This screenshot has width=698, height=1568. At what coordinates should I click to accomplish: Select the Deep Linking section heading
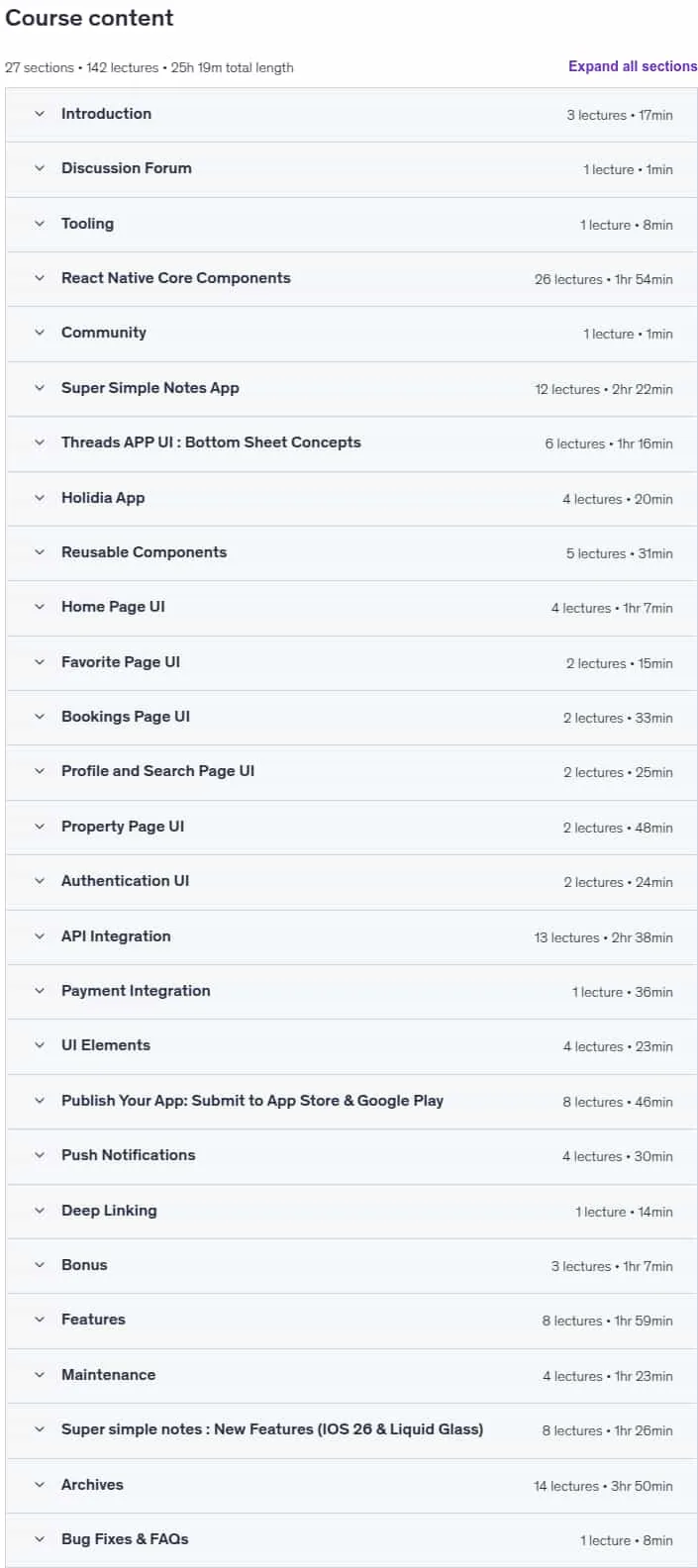point(109,1210)
